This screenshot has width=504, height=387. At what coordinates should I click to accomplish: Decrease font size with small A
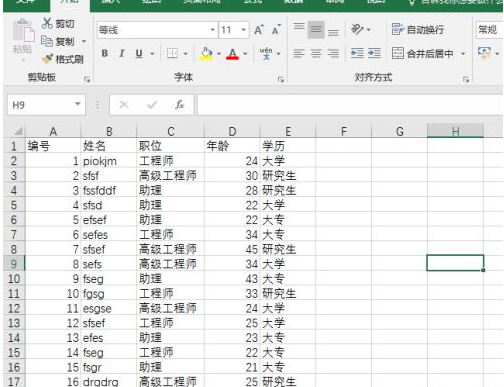[276, 30]
